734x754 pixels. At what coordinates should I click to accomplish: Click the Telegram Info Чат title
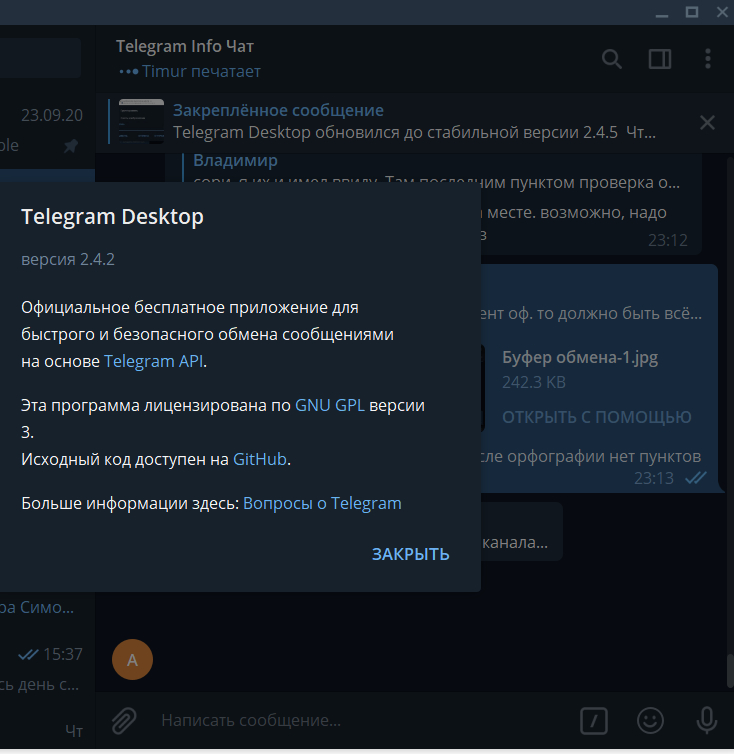point(185,46)
